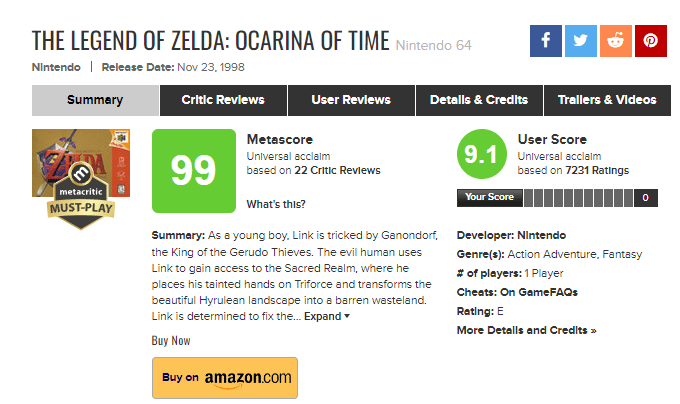Pin this page with Pinterest icon
Image resolution: width=680 pixels, height=404 pixels.
click(651, 40)
